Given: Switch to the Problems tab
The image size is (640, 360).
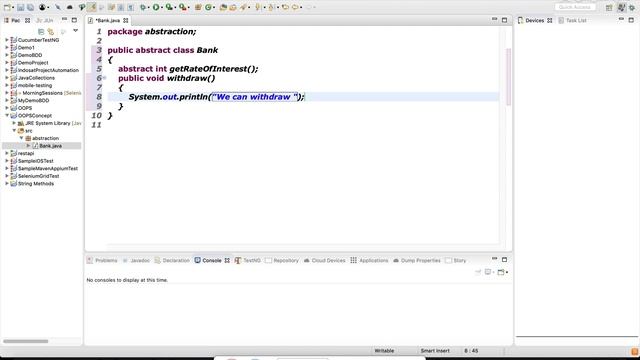Looking at the screenshot, I should coord(102,260).
